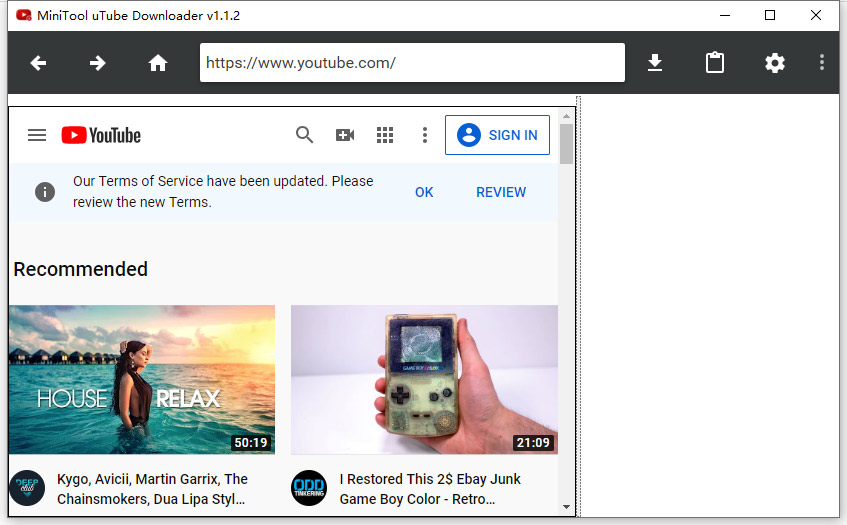Click the scrollbar up arrow
The image size is (847, 525).
coord(566,116)
